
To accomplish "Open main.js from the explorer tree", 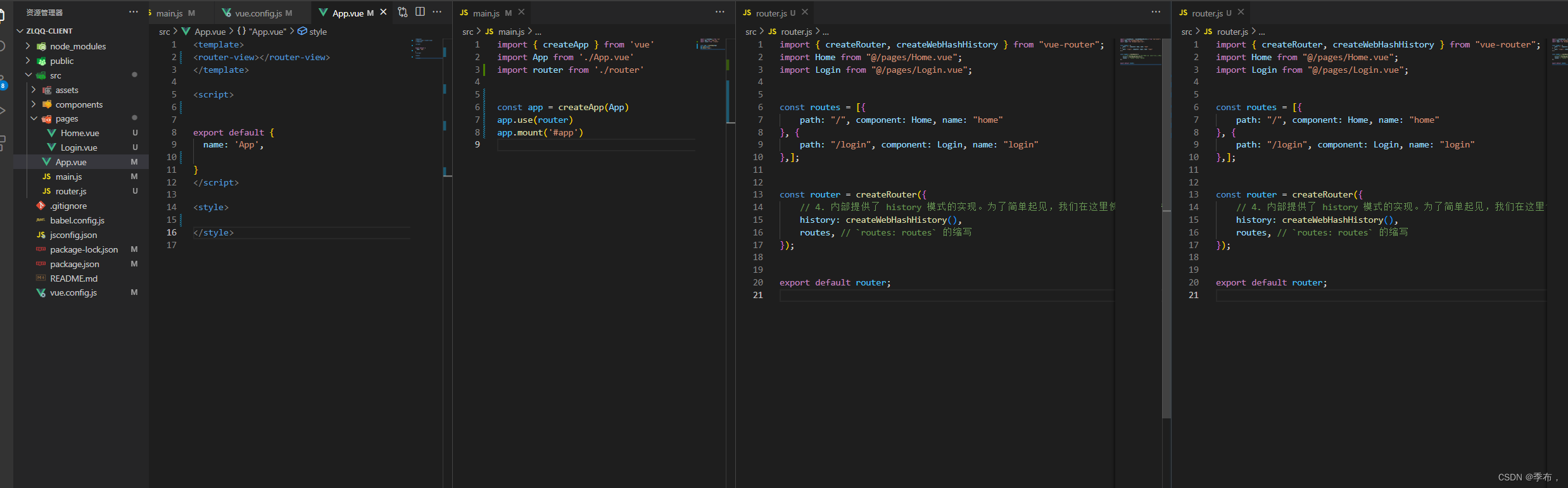I will click(x=81, y=177).
